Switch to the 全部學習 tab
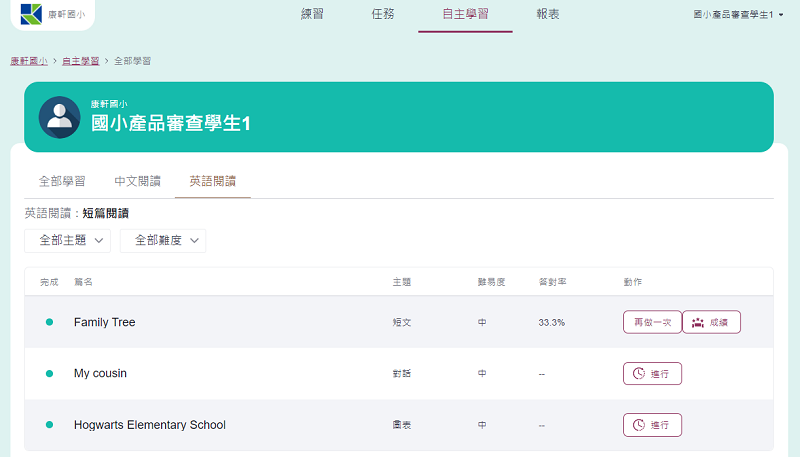The height and width of the screenshot is (457, 800). pyautogui.click(x=62, y=181)
